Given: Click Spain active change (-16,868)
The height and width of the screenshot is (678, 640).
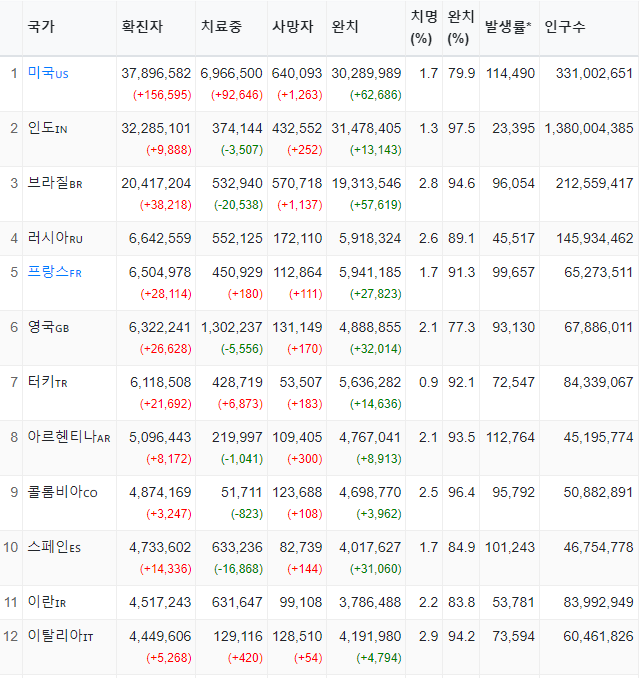Looking at the screenshot, I should pyautogui.click(x=239, y=568).
